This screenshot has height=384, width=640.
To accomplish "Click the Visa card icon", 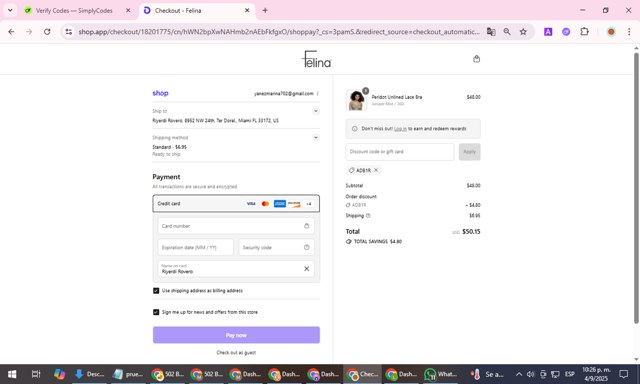I will [251, 204].
